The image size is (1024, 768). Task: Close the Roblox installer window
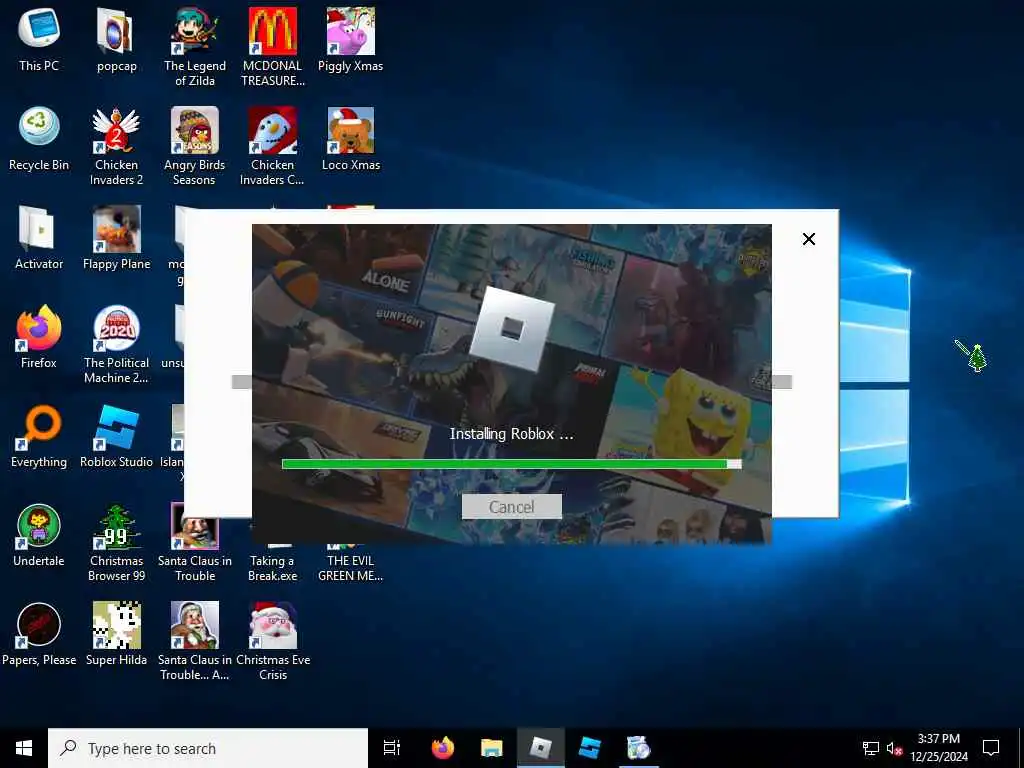click(808, 239)
